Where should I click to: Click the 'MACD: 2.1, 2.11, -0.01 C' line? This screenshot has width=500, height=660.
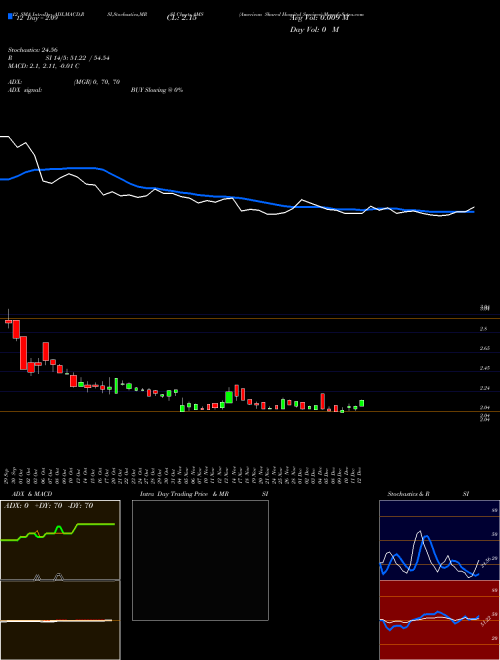pos(44,66)
